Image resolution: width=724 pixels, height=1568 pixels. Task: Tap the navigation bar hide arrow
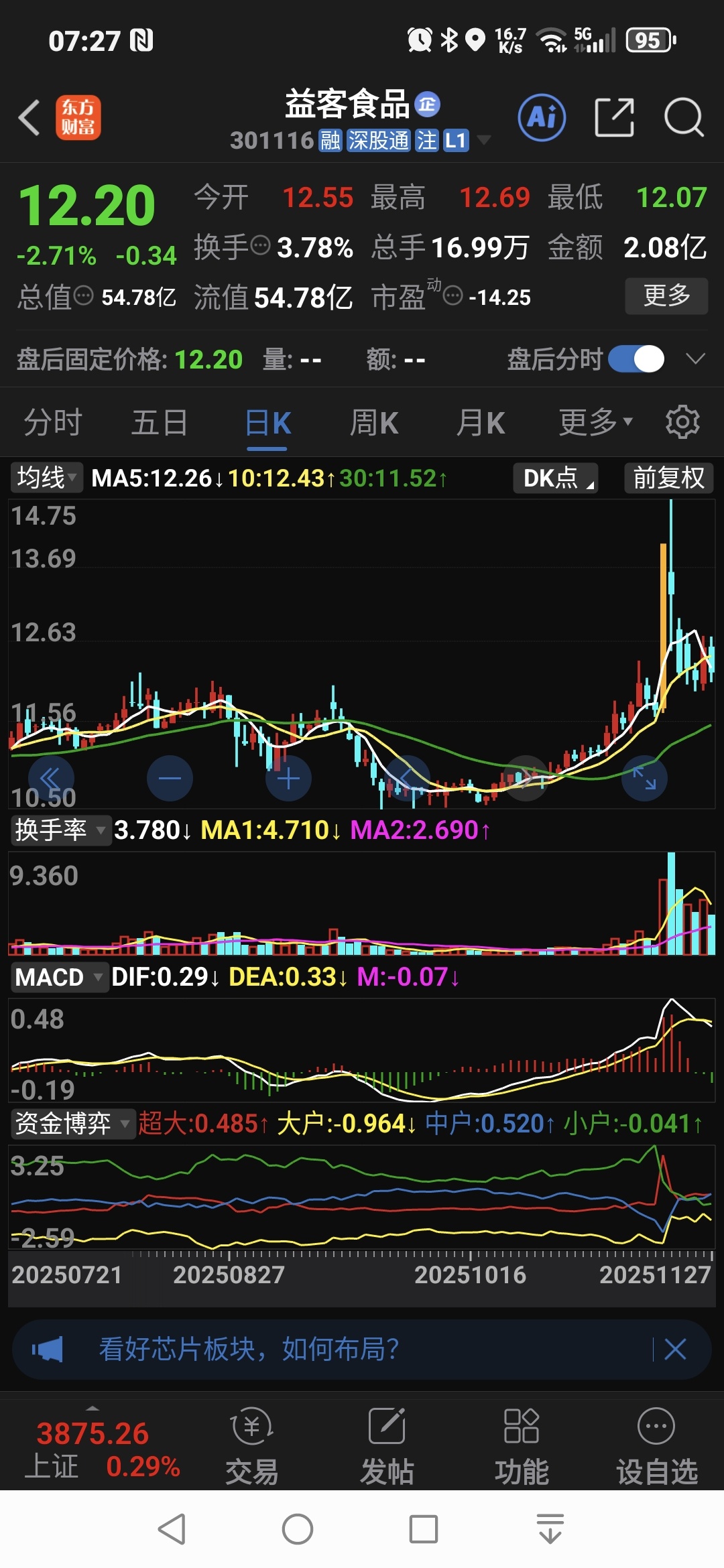[550, 1530]
